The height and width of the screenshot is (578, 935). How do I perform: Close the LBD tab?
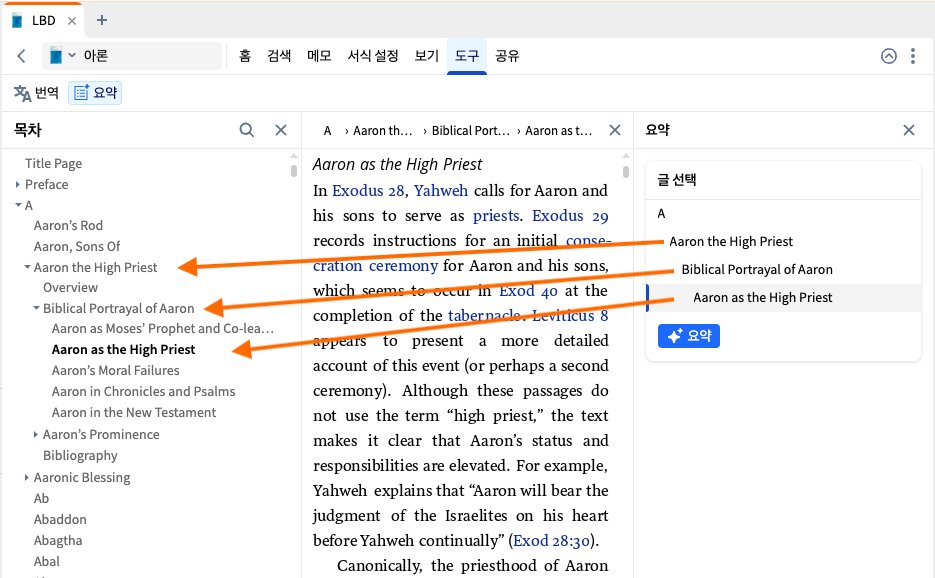coord(72,21)
